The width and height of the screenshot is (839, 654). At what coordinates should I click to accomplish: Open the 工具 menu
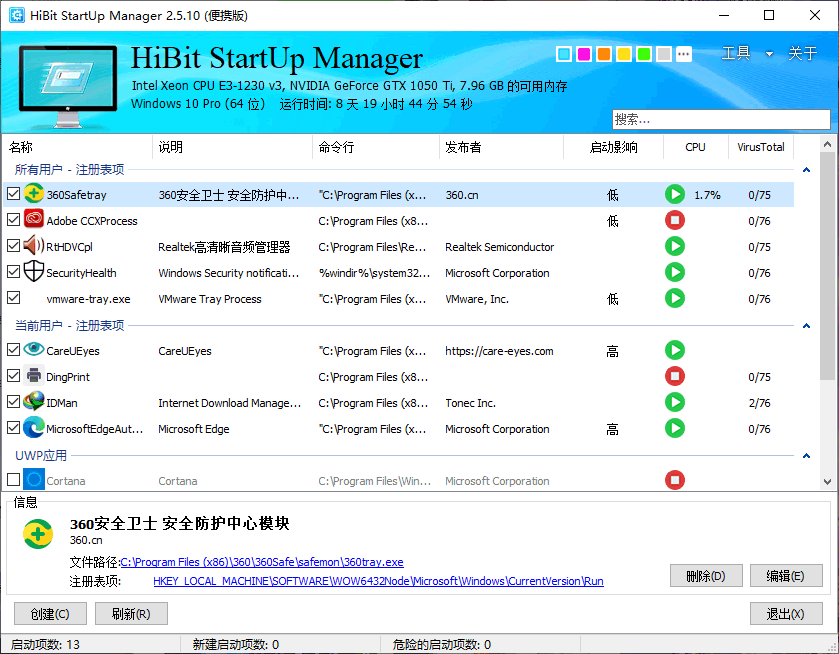pyautogui.click(x=736, y=53)
